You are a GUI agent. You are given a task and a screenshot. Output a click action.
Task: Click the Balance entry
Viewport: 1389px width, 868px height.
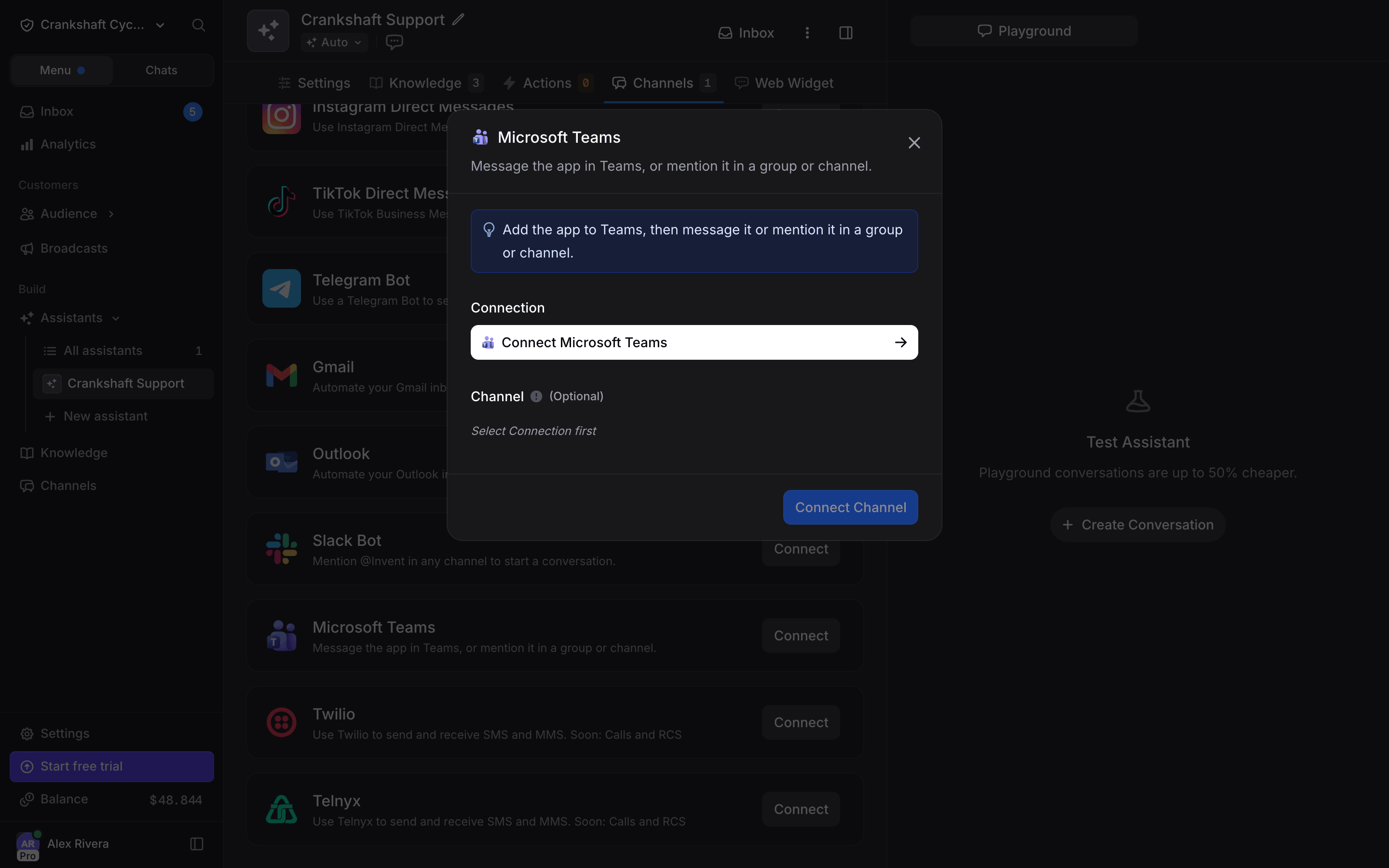click(111, 800)
